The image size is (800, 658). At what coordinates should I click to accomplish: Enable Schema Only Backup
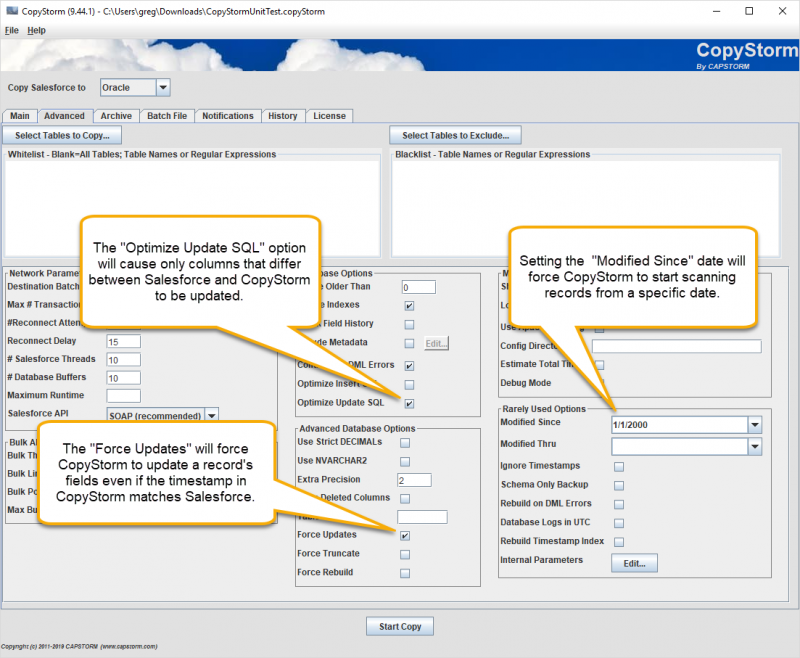(x=616, y=484)
